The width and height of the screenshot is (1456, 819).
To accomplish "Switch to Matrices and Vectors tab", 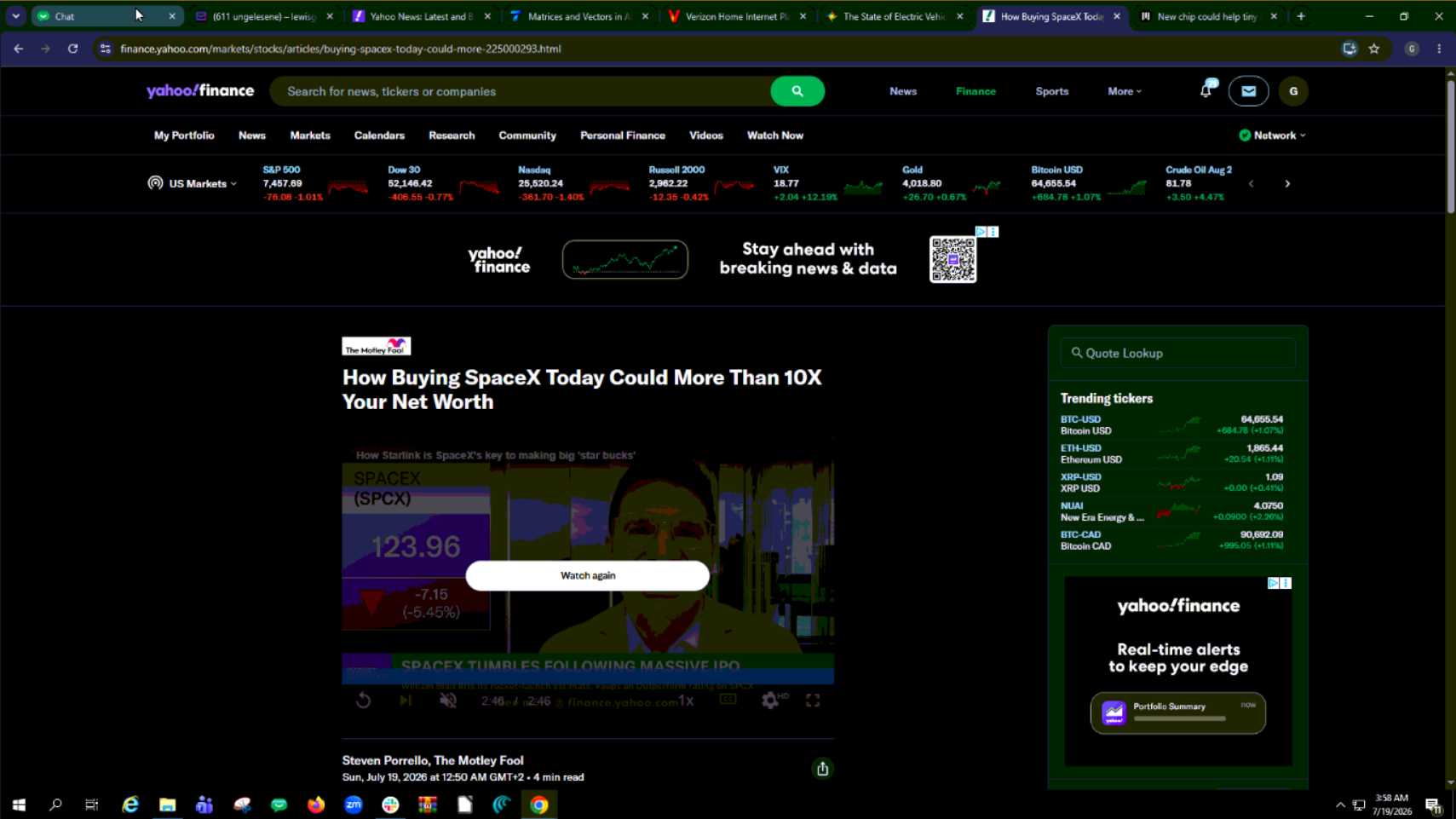I will point(579,16).
